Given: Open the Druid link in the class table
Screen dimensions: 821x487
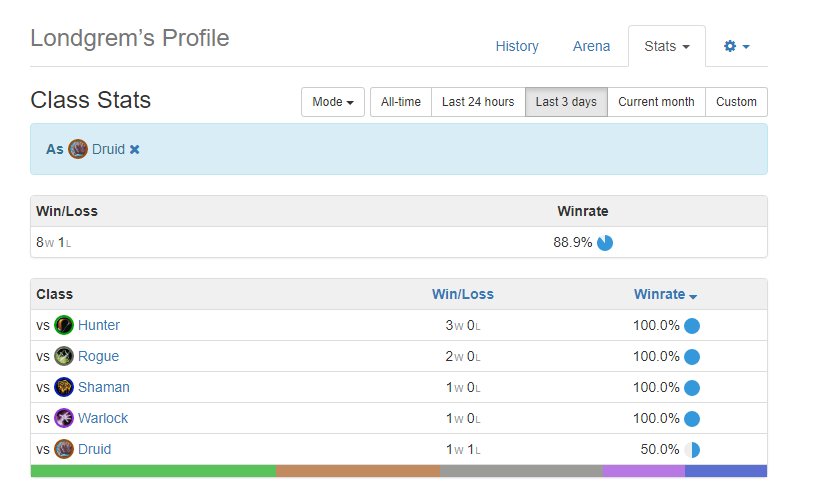Looking at the screenshot, I should 94,449.
